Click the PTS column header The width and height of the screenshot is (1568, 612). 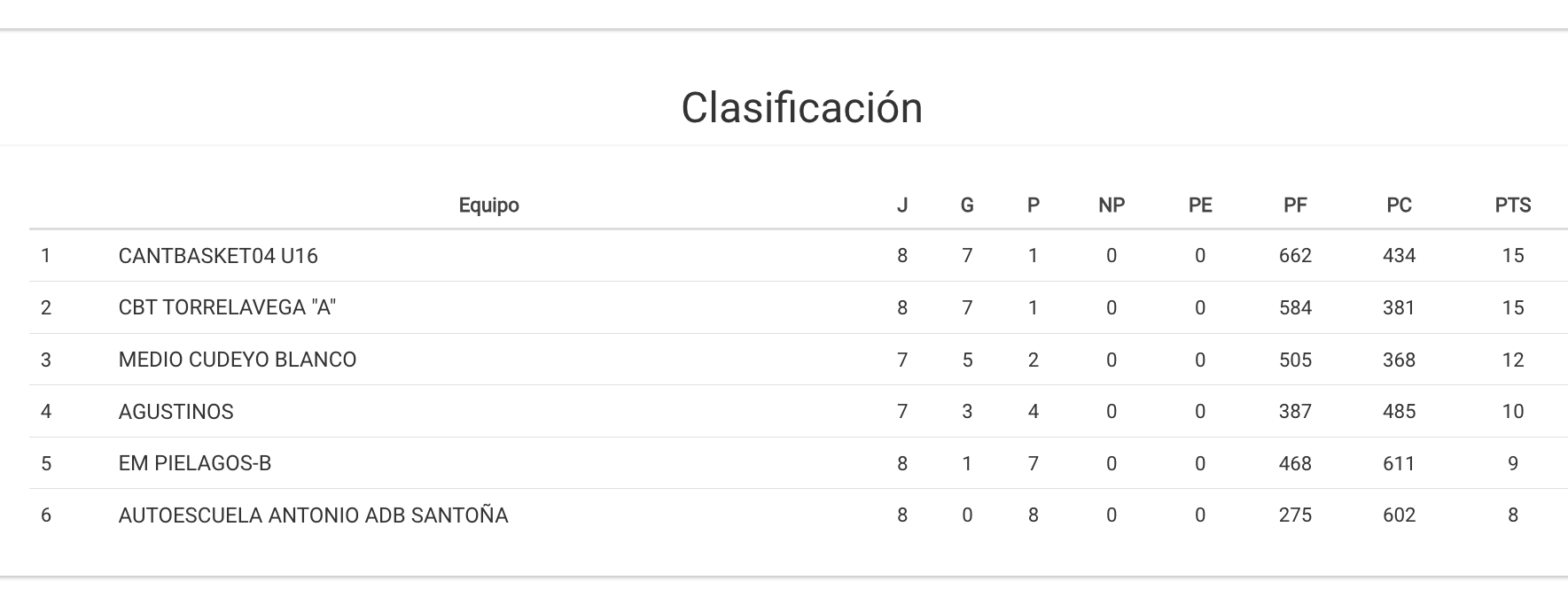coord(1512,205)
